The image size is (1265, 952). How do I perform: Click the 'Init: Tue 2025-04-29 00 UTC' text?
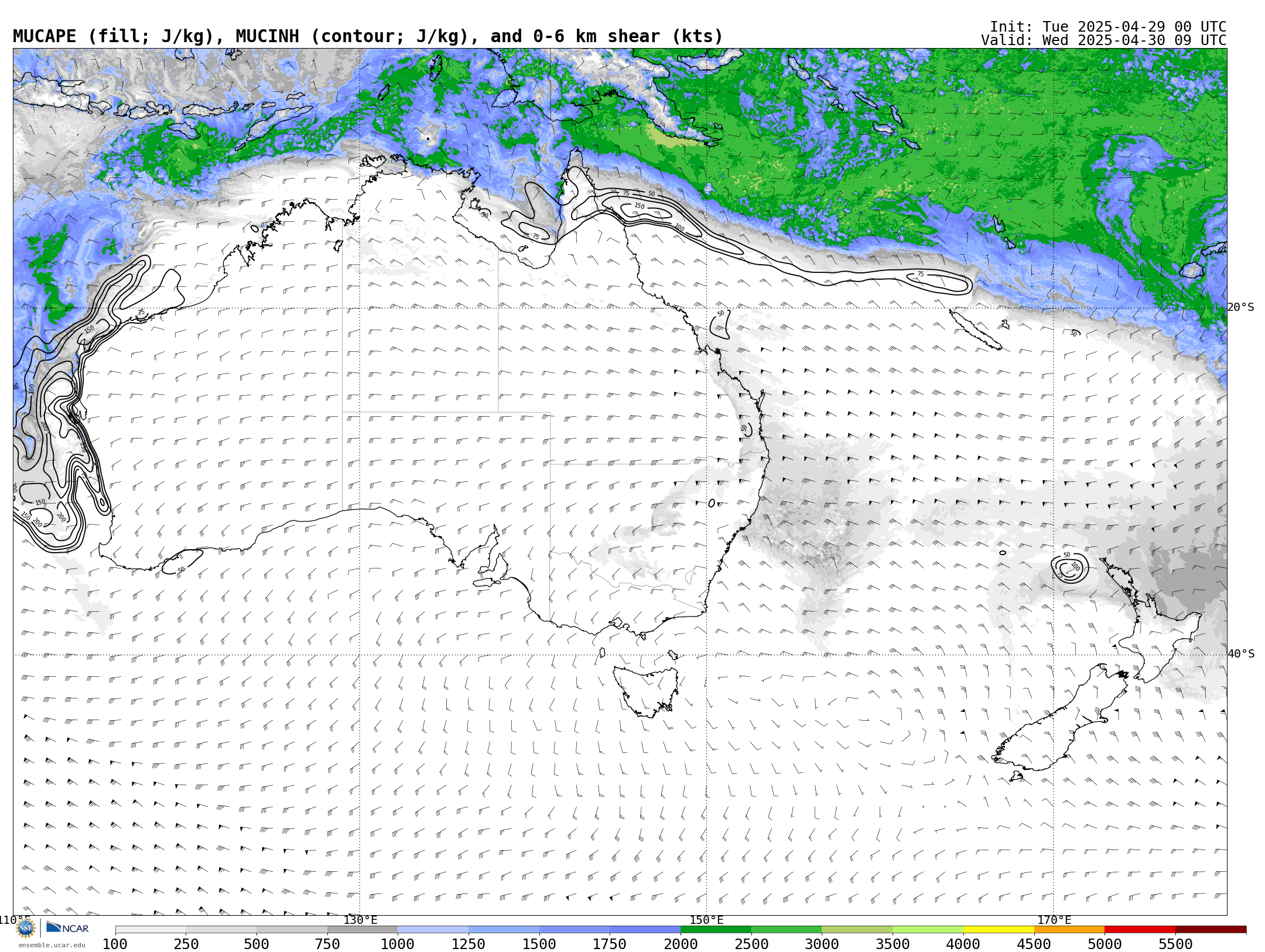1108,27
